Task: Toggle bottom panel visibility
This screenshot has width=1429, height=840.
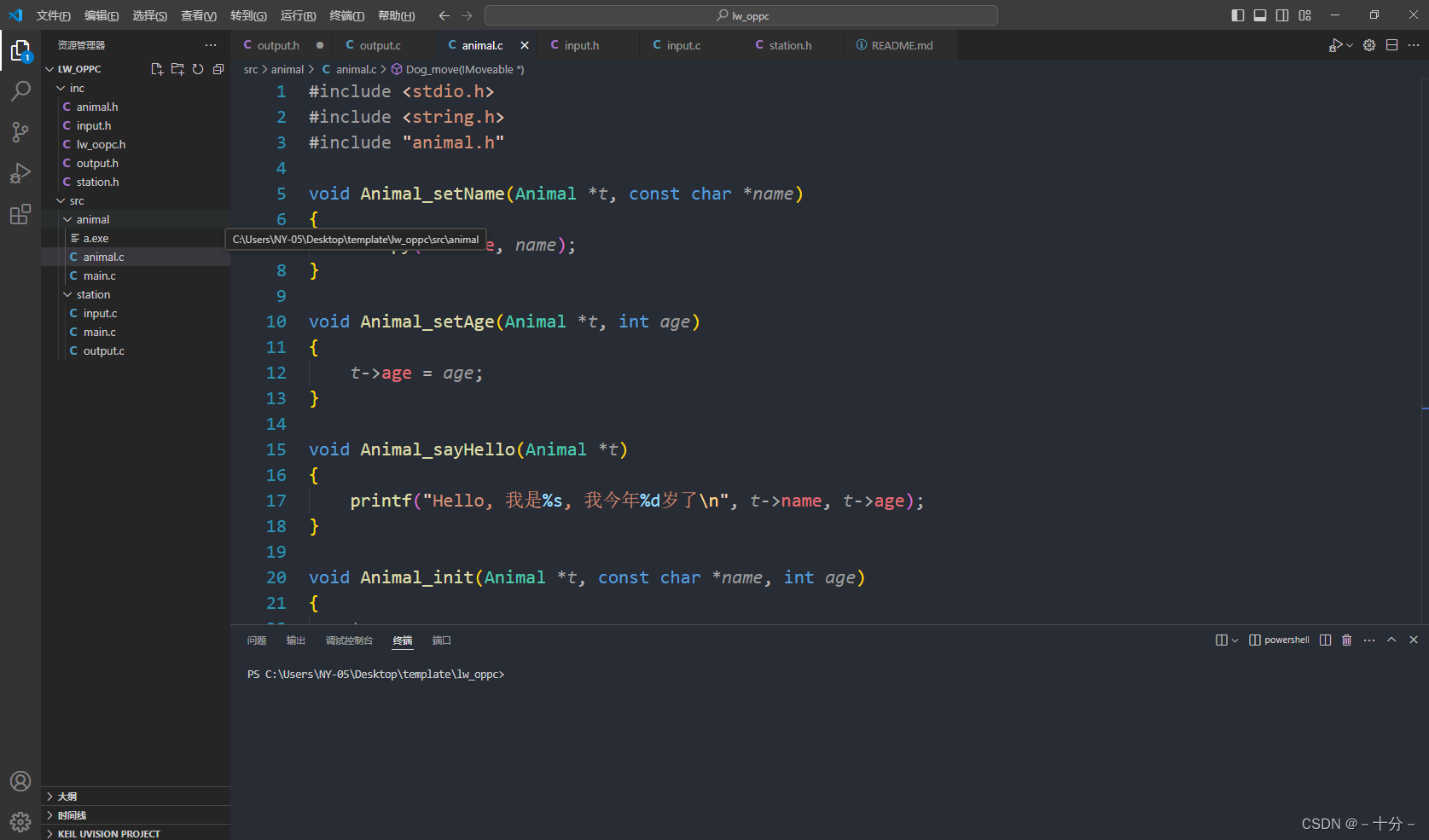Action: pyautogui.click(x=1260, y=15)
